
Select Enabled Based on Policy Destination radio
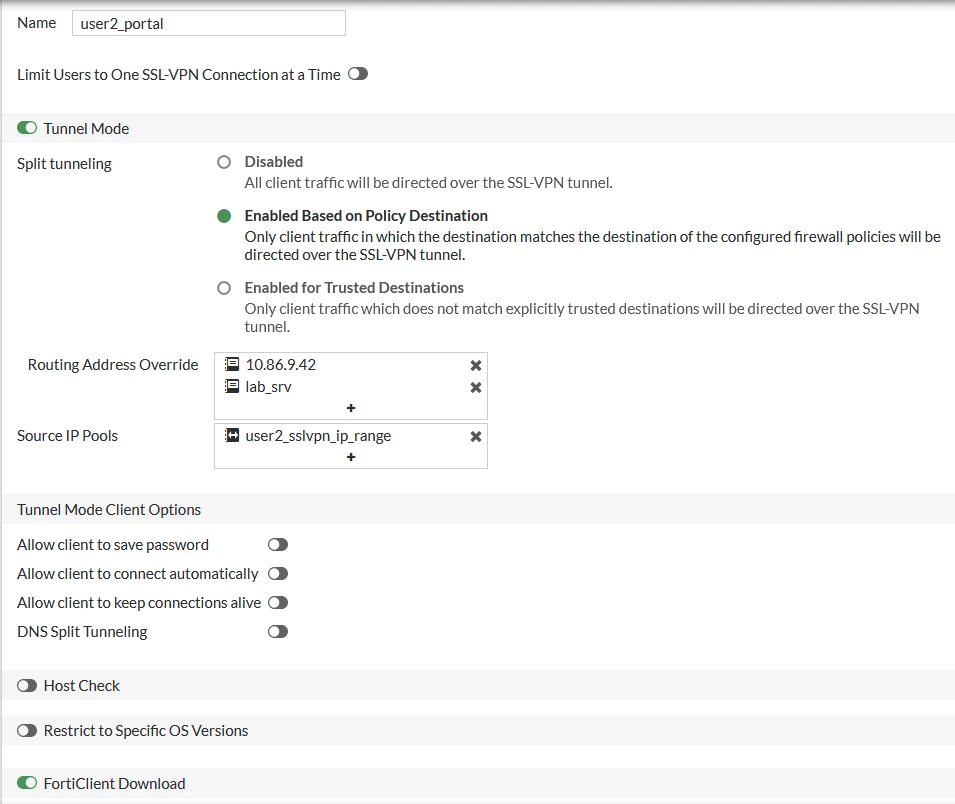tap(224, 216)
